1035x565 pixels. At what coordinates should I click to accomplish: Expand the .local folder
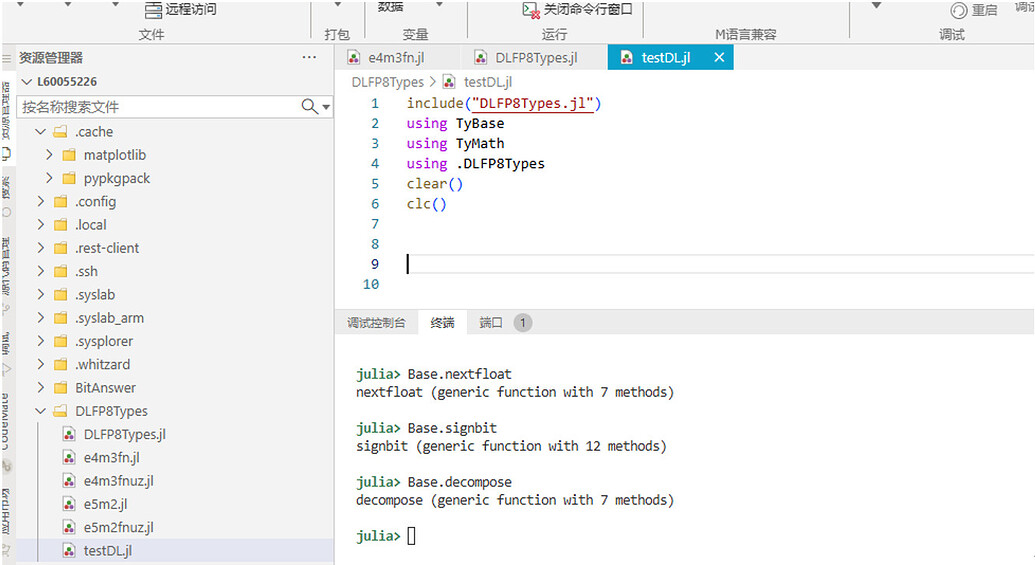(40, 224)
